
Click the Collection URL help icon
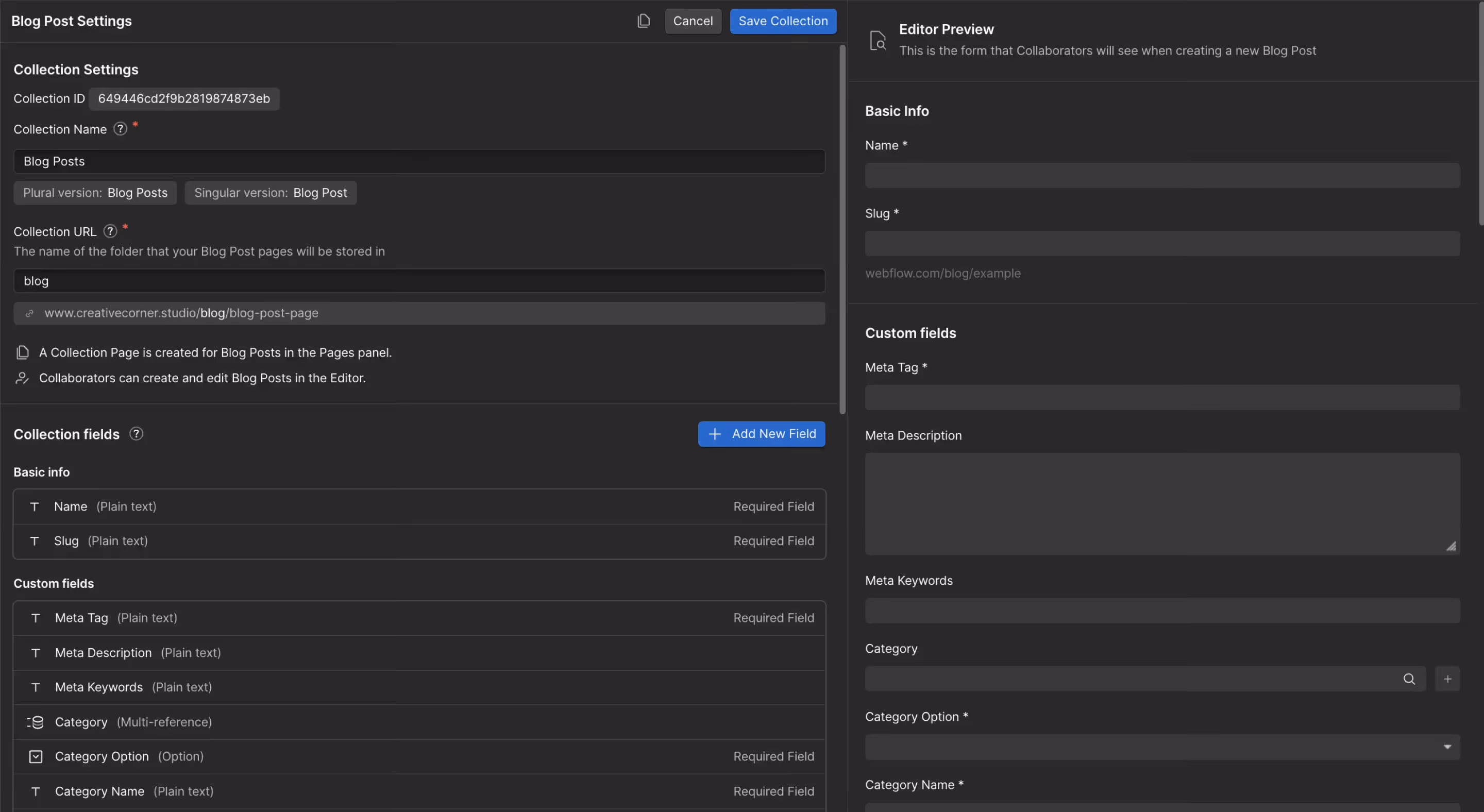click(x=110, y=231)
